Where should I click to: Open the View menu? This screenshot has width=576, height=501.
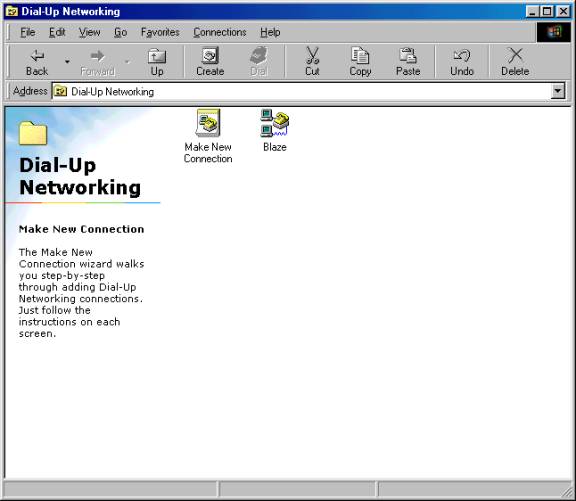coord(89,32)
